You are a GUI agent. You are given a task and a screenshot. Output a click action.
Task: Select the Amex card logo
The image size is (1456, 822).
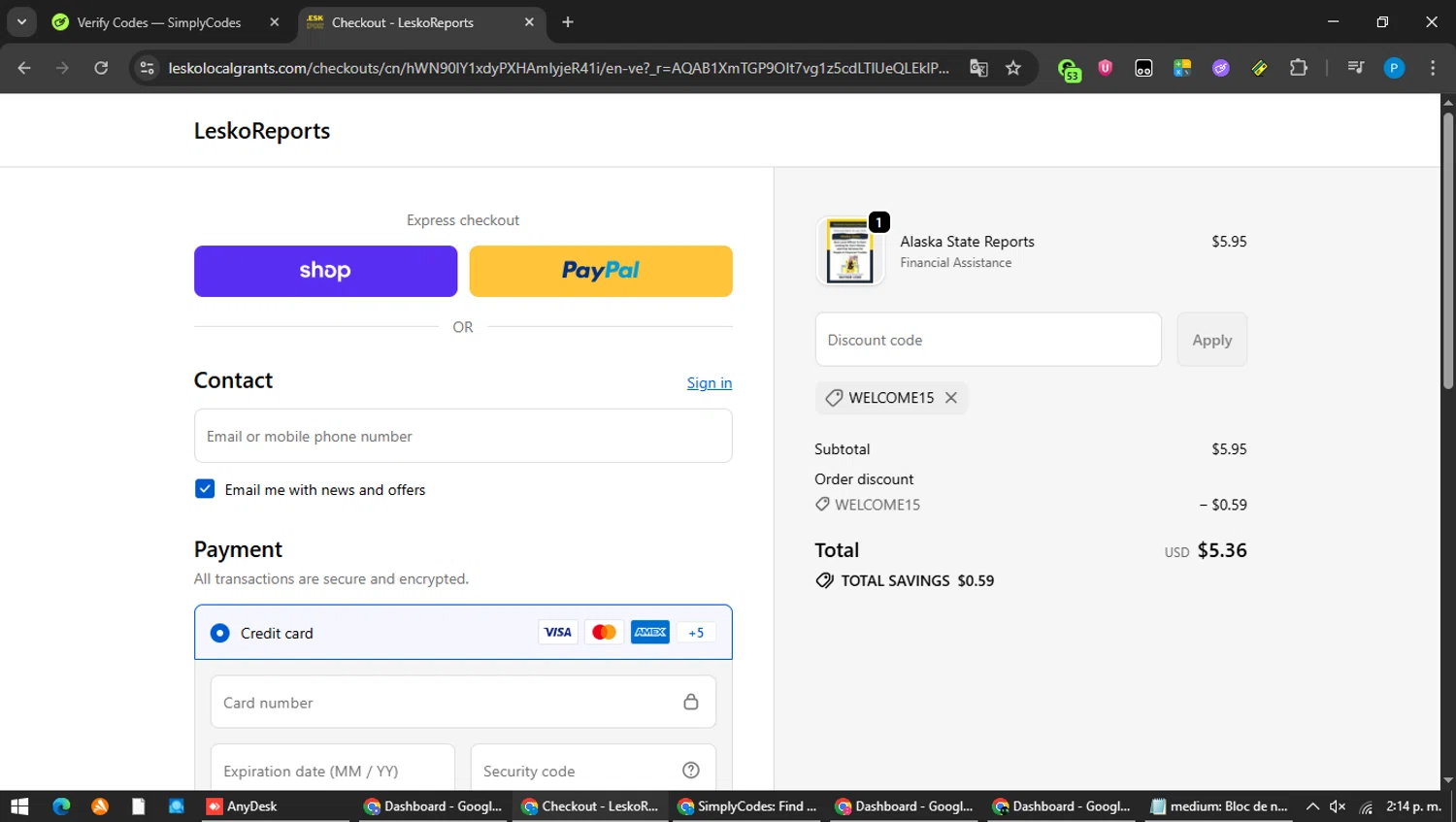(x=650, y=633)
